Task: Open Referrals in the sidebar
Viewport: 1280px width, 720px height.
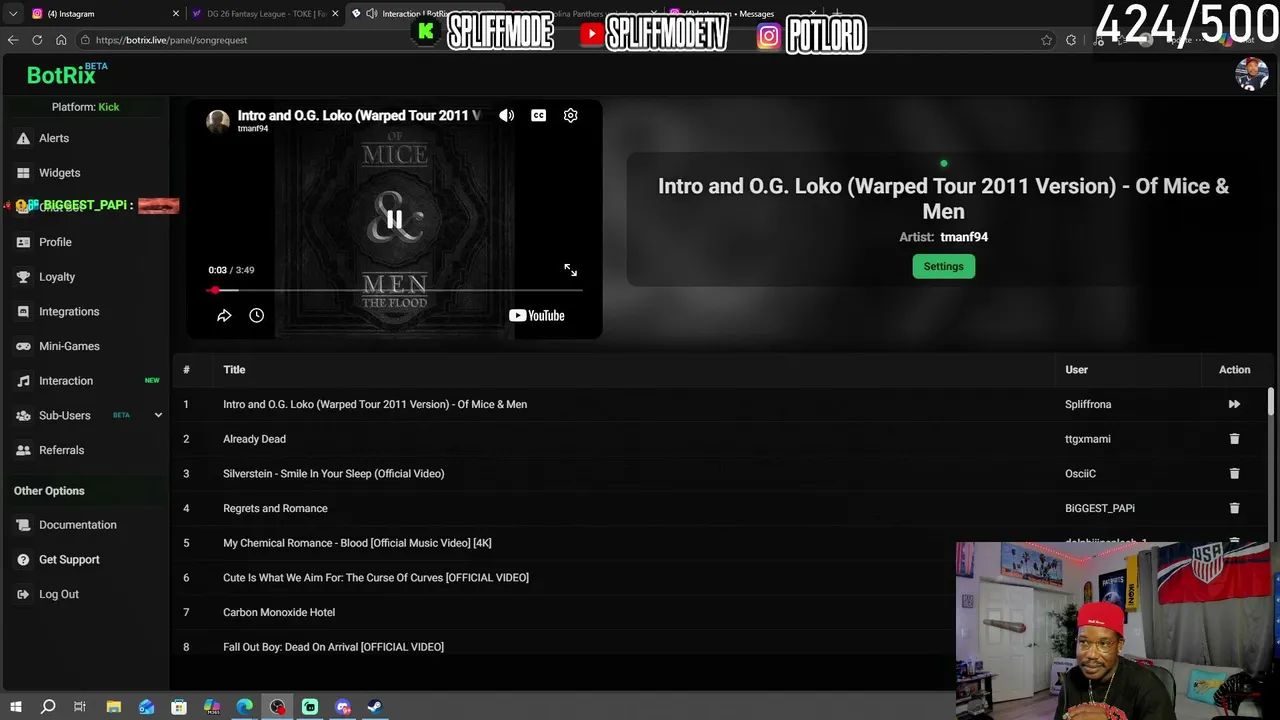Action: pos(61,450)
